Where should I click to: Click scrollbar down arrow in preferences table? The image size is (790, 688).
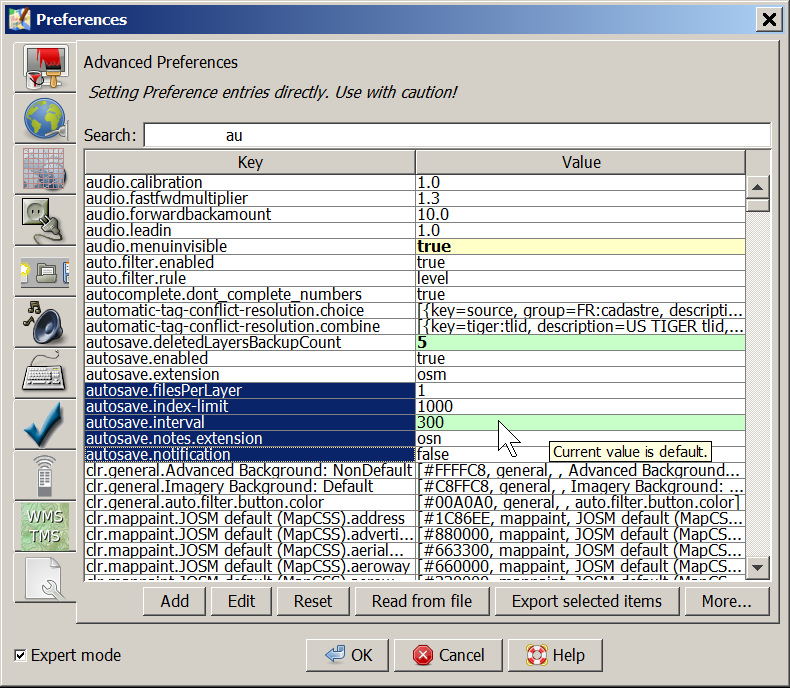[x=758, y=567]
